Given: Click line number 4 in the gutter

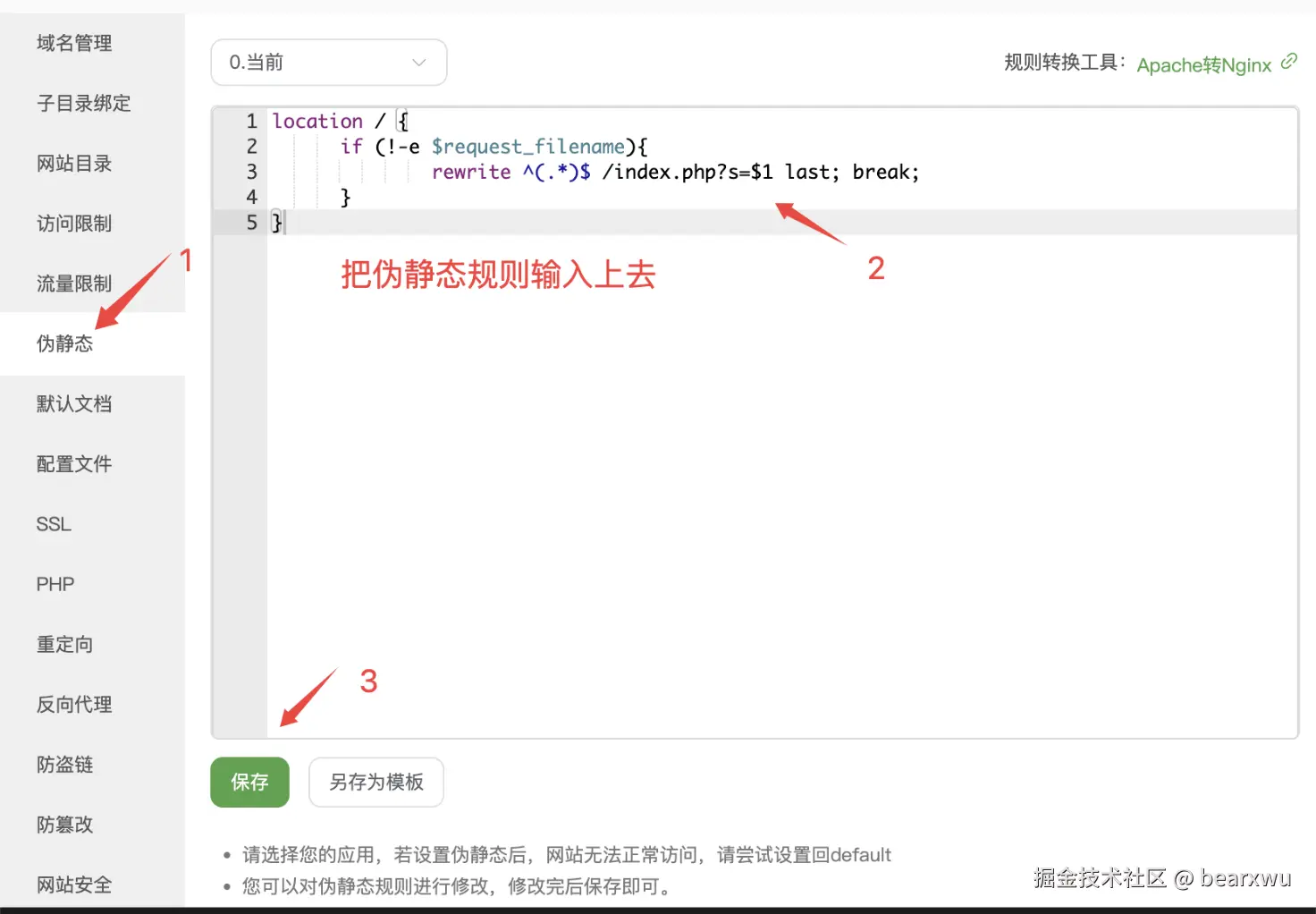Looking at the screenshot, I should tap(251, 197).
